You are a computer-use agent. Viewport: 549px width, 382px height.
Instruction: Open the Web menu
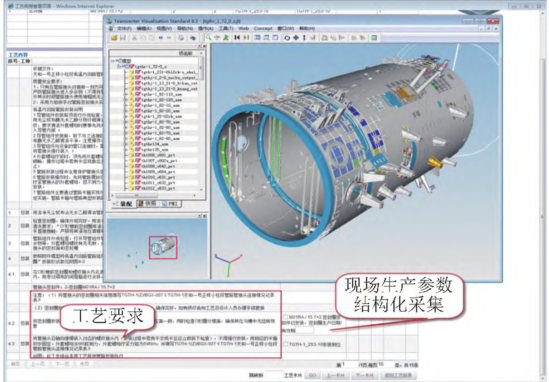(x=243, y=28)
